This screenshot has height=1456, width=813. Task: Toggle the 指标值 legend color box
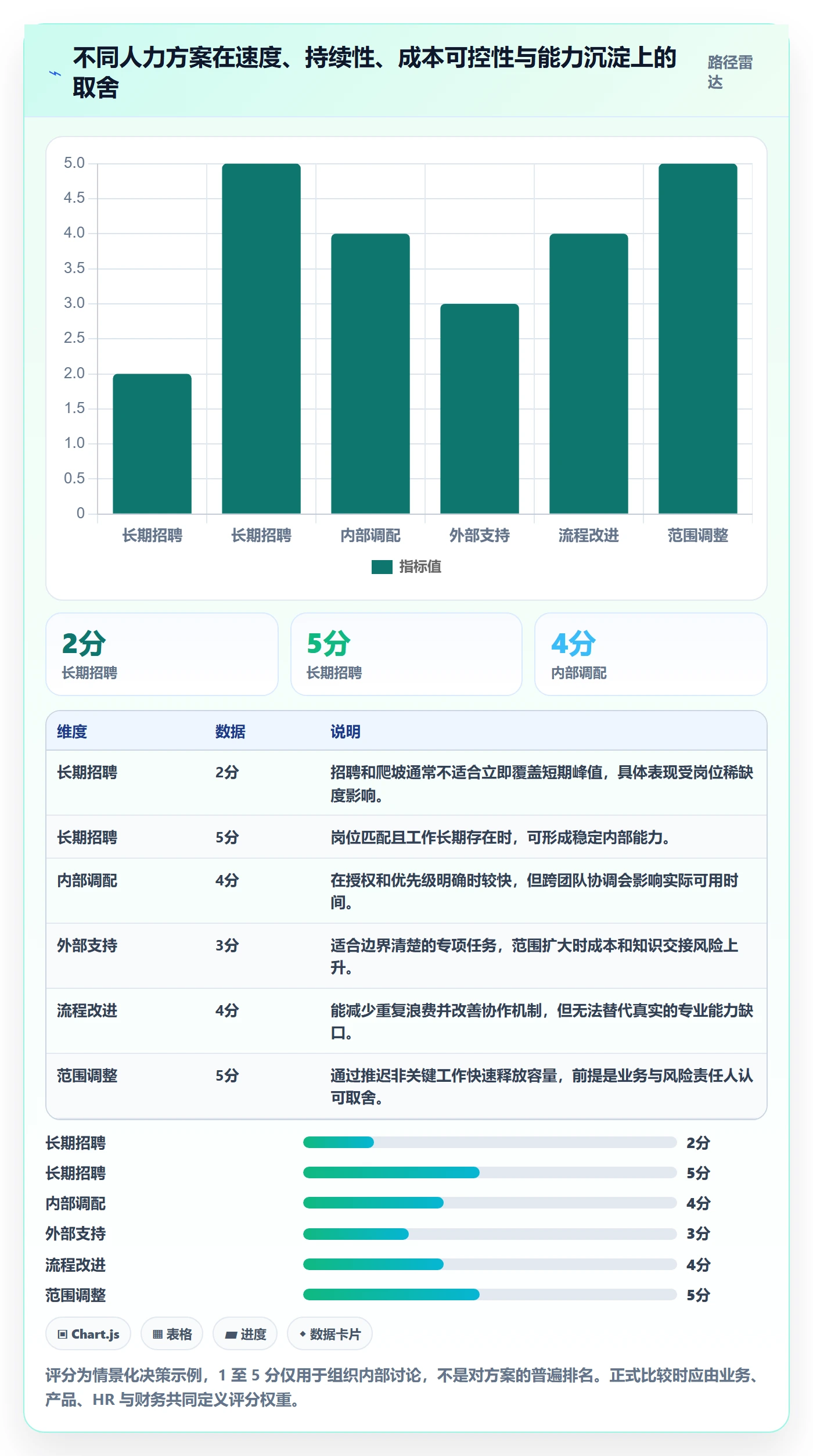pos(382,566)
